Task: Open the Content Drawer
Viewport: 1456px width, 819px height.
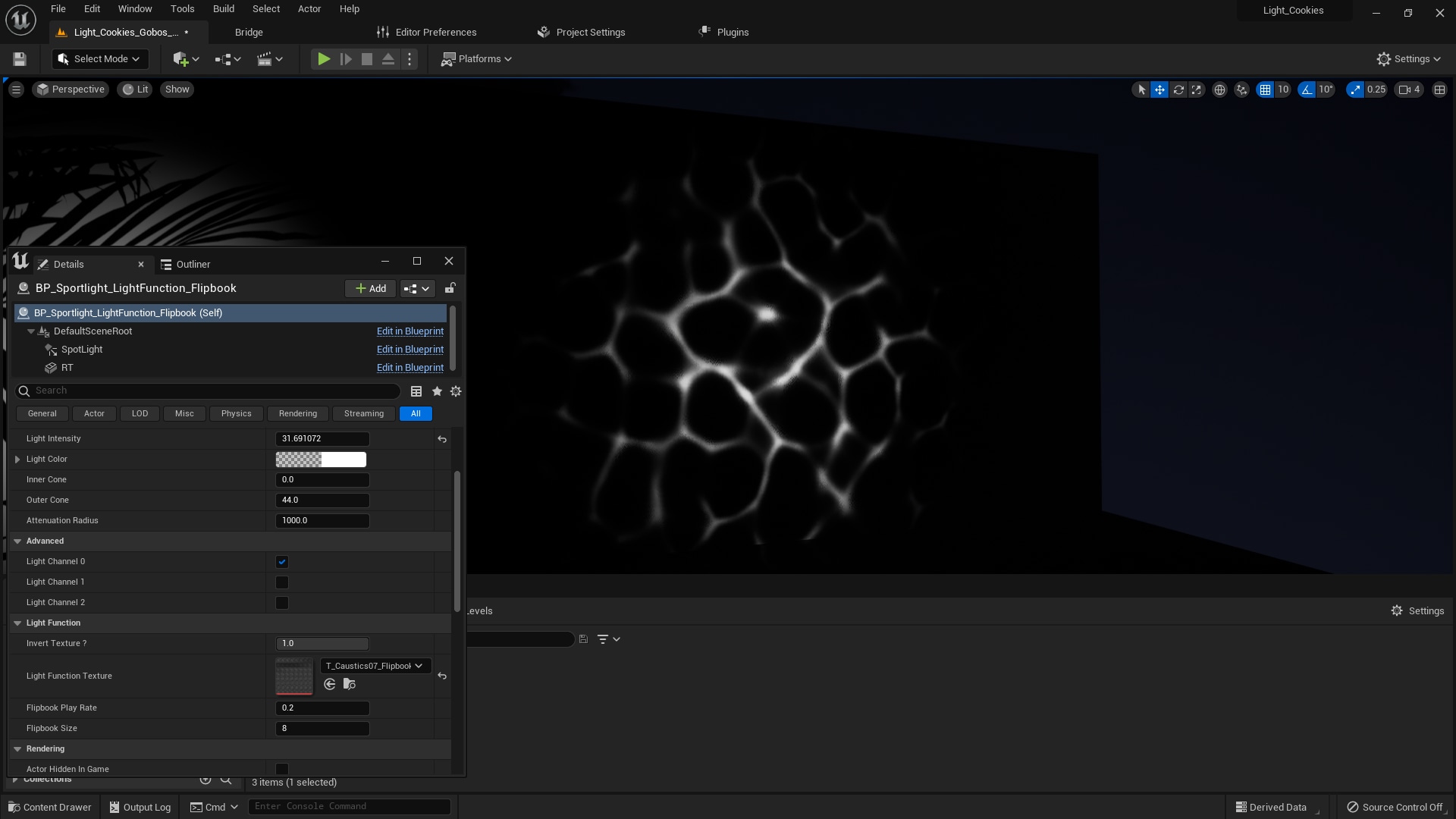Action: tap(49, 806)
